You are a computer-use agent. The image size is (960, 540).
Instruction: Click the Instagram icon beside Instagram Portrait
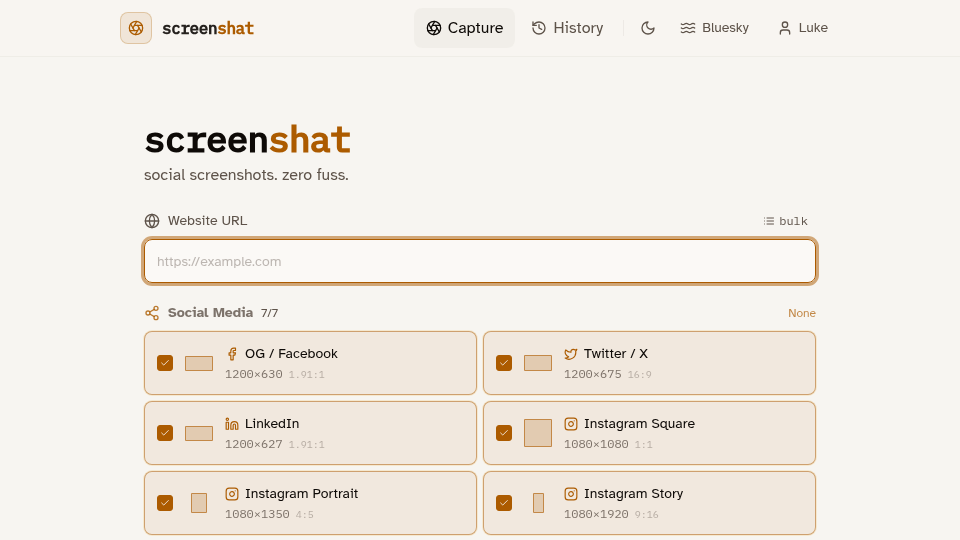[x=231, y=493]
